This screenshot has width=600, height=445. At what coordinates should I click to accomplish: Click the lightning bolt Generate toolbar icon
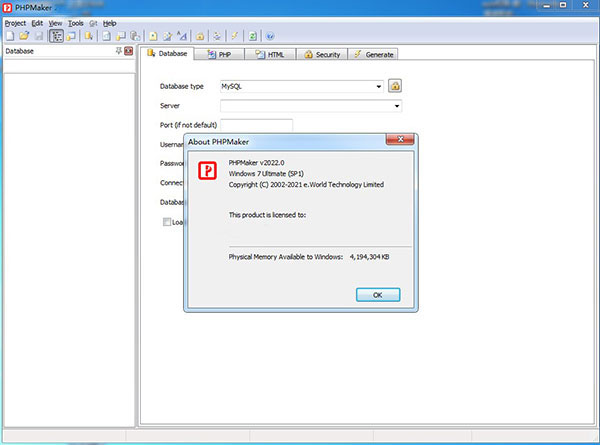pos(235,36)
